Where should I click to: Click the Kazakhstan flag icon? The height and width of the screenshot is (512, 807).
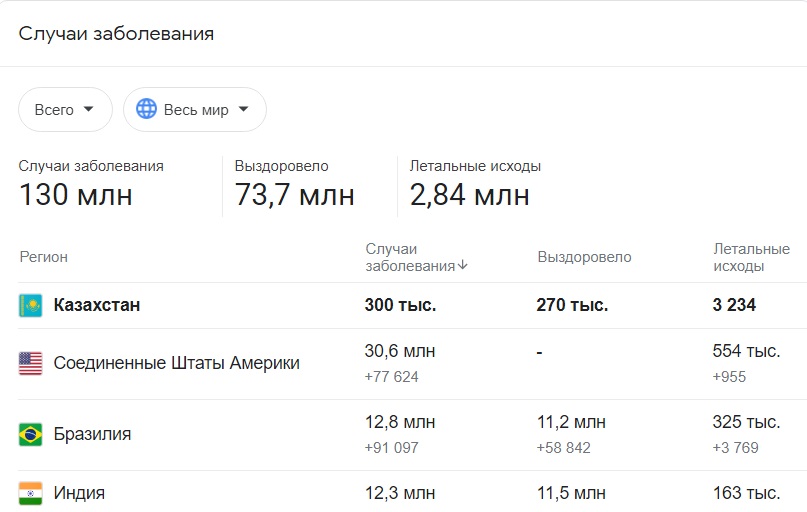pyautogui.click(x=30, y=305)
